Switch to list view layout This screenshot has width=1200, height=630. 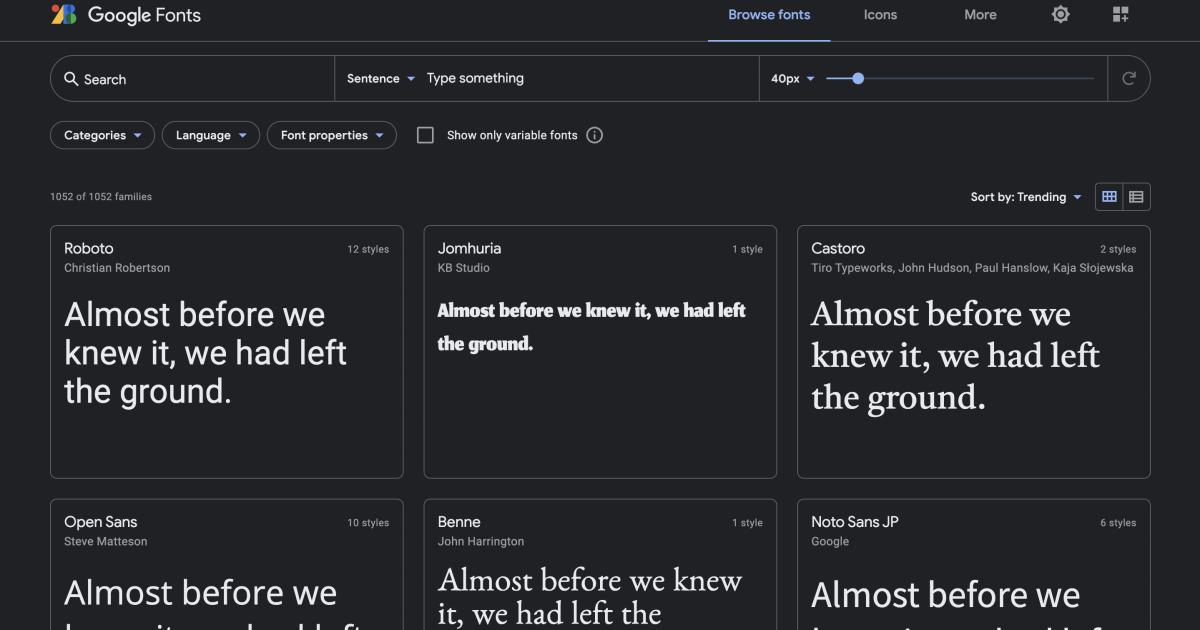(1137, 196)
